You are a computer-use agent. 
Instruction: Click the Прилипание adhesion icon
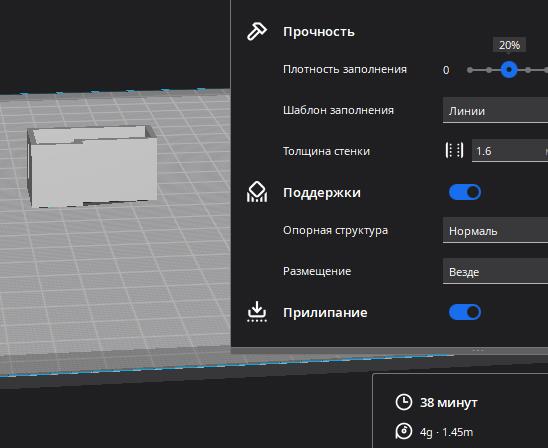click(257, 312)
